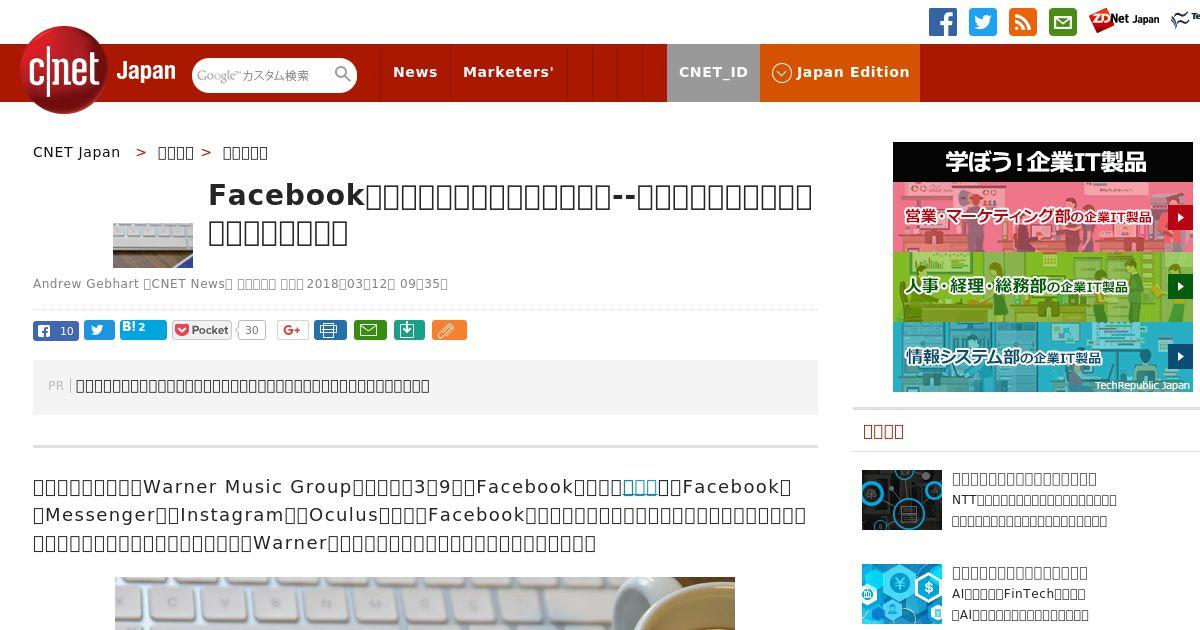Open the sidebar headline above the AI FinTech text
The width and height of the screenshot is (1200, 630).
(1020, 573)
